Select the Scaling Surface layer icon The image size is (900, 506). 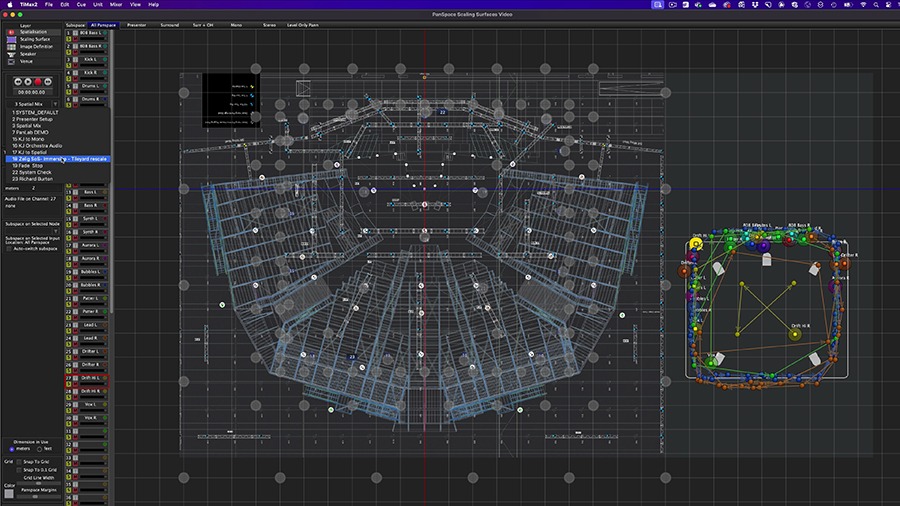pyautogui.click(x=12, y=39)
